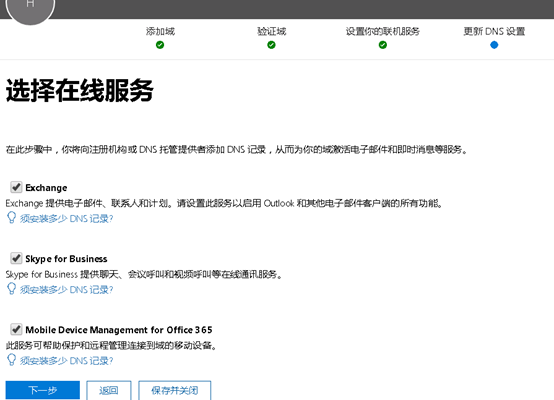The width and height of the screenshot is (554, 400).
Task: Open Mobile Device Management DNS 记录 link
Action: tap(66, 361)
